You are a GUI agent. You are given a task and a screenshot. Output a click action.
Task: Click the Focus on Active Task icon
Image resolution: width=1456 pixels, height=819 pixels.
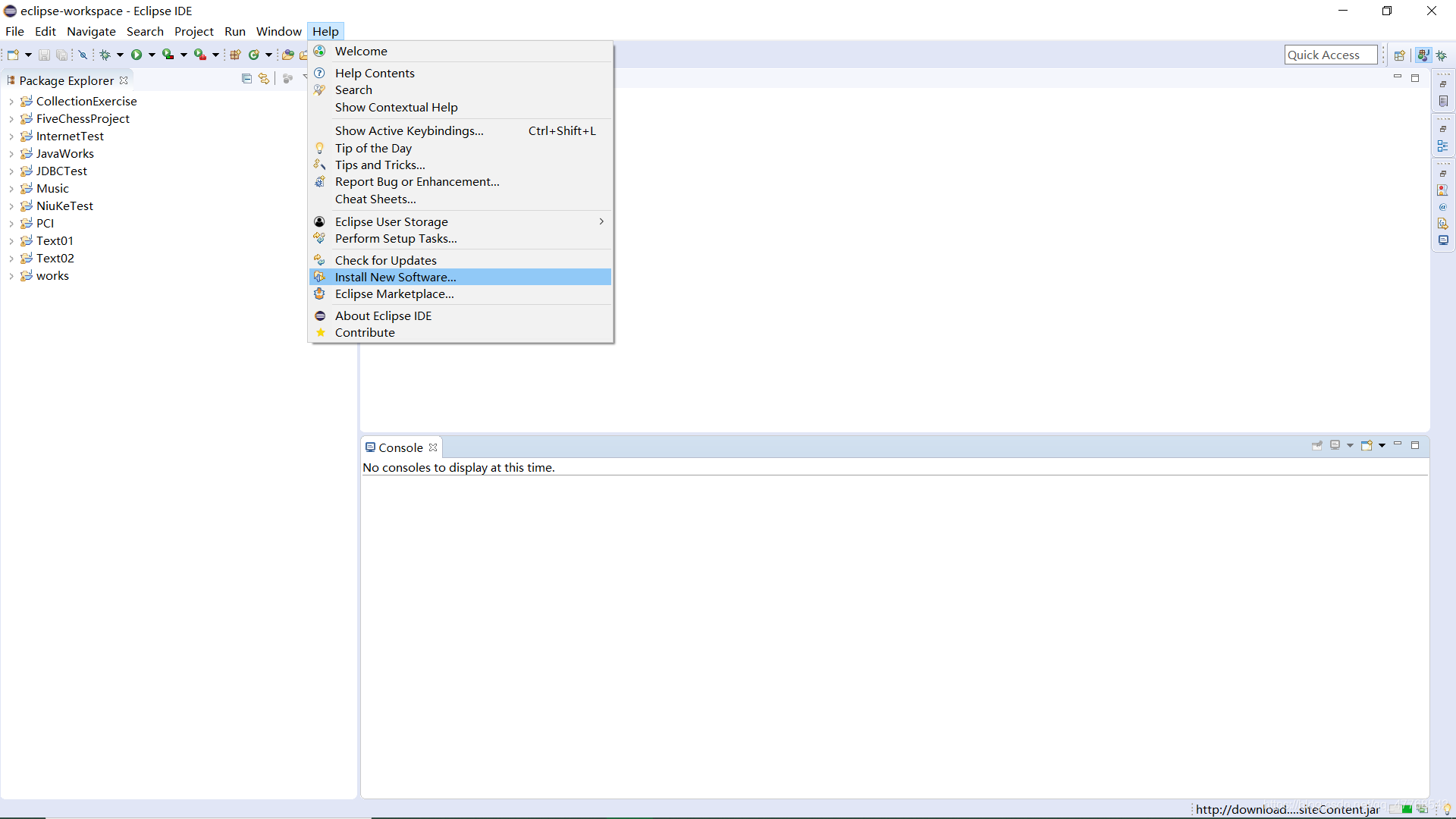[x=287, y=79]
